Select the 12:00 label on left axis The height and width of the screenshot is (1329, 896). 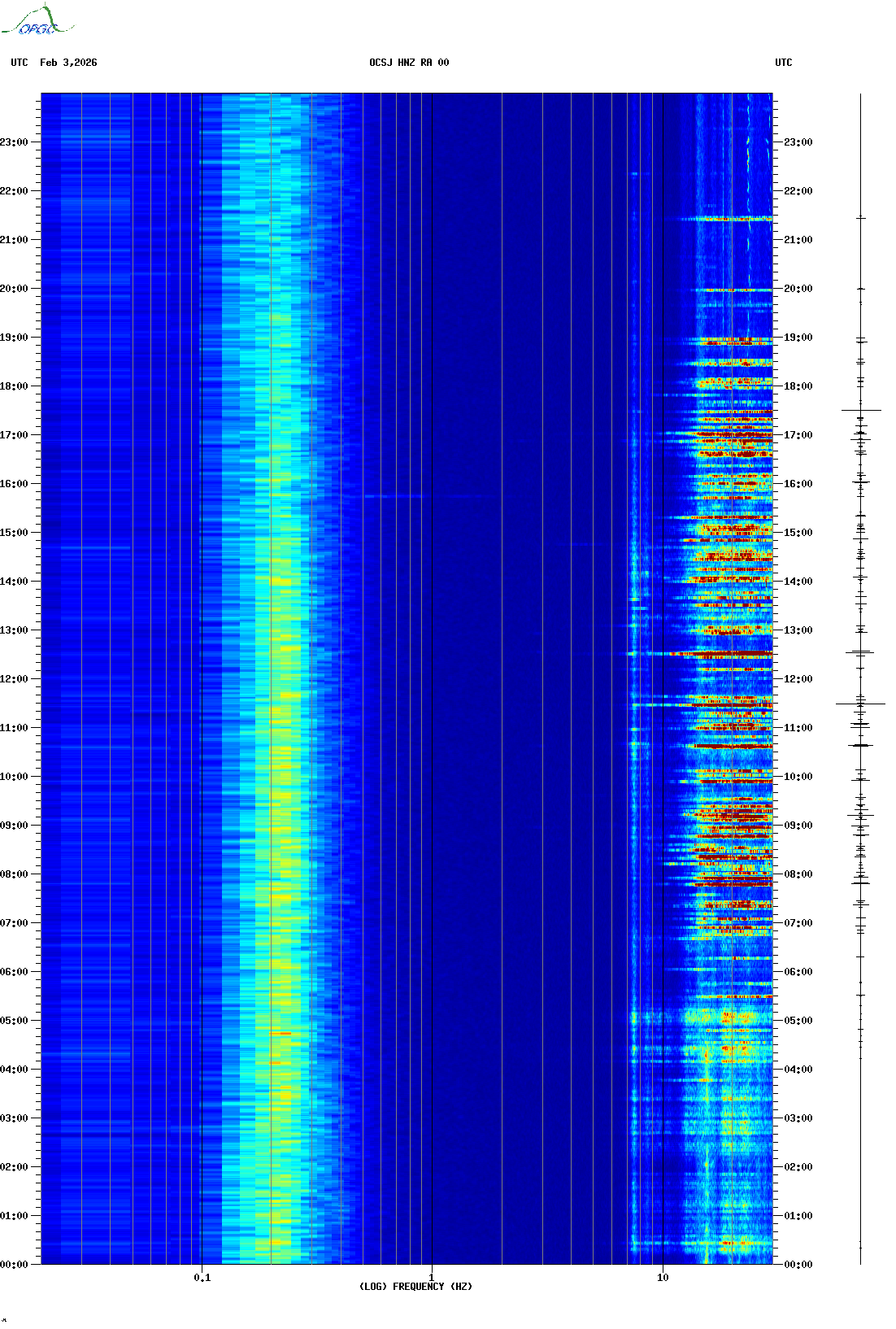pyautogui.click(x=15, y=679)
